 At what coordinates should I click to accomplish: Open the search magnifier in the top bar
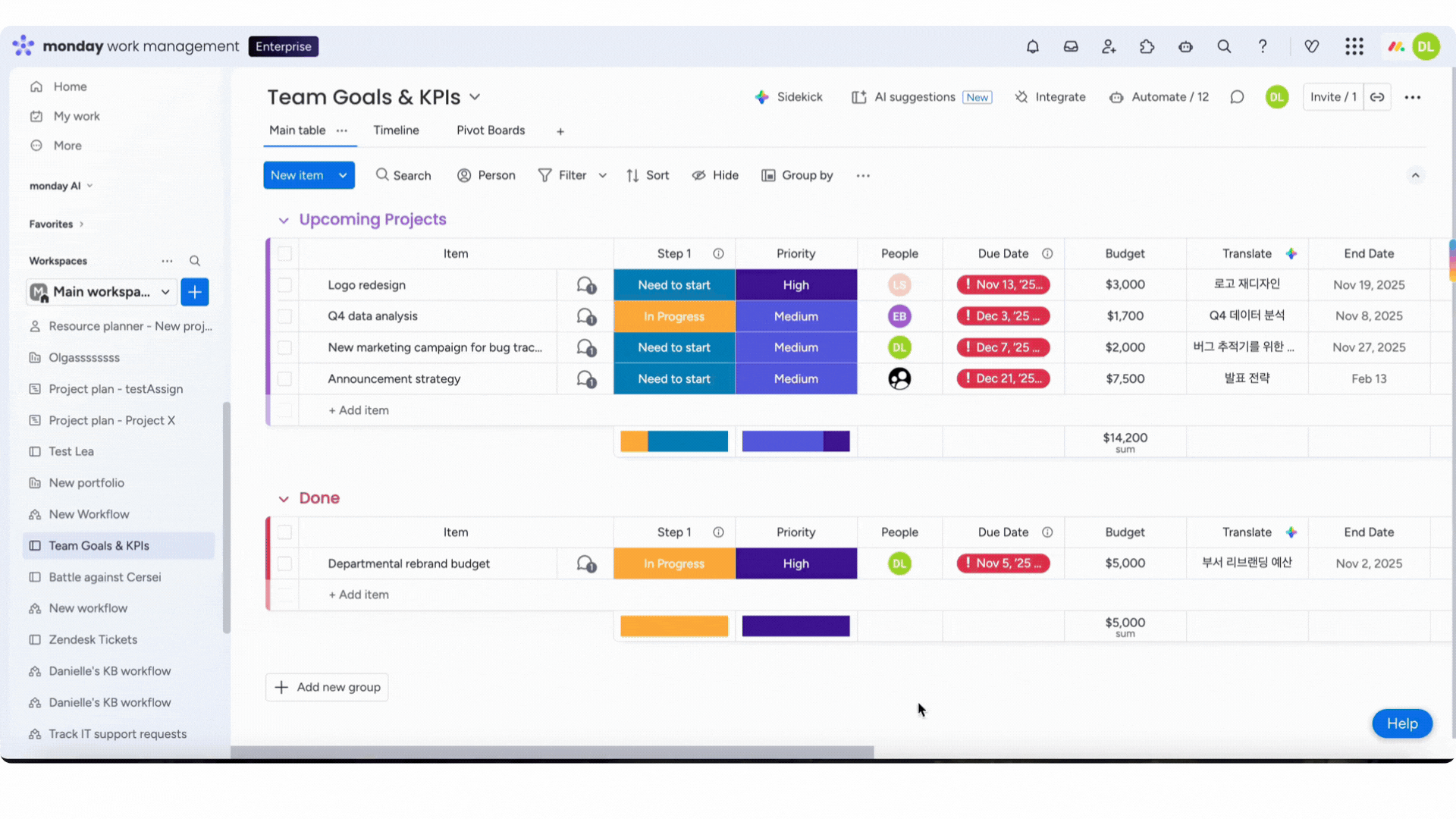tap(1224, 46)
